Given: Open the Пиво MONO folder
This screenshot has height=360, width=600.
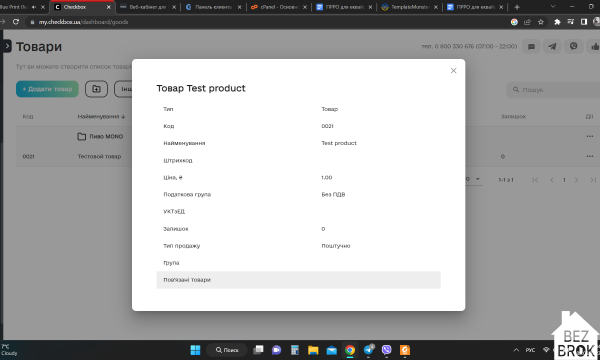Looking at the screenshot, I should coord(100,137).
